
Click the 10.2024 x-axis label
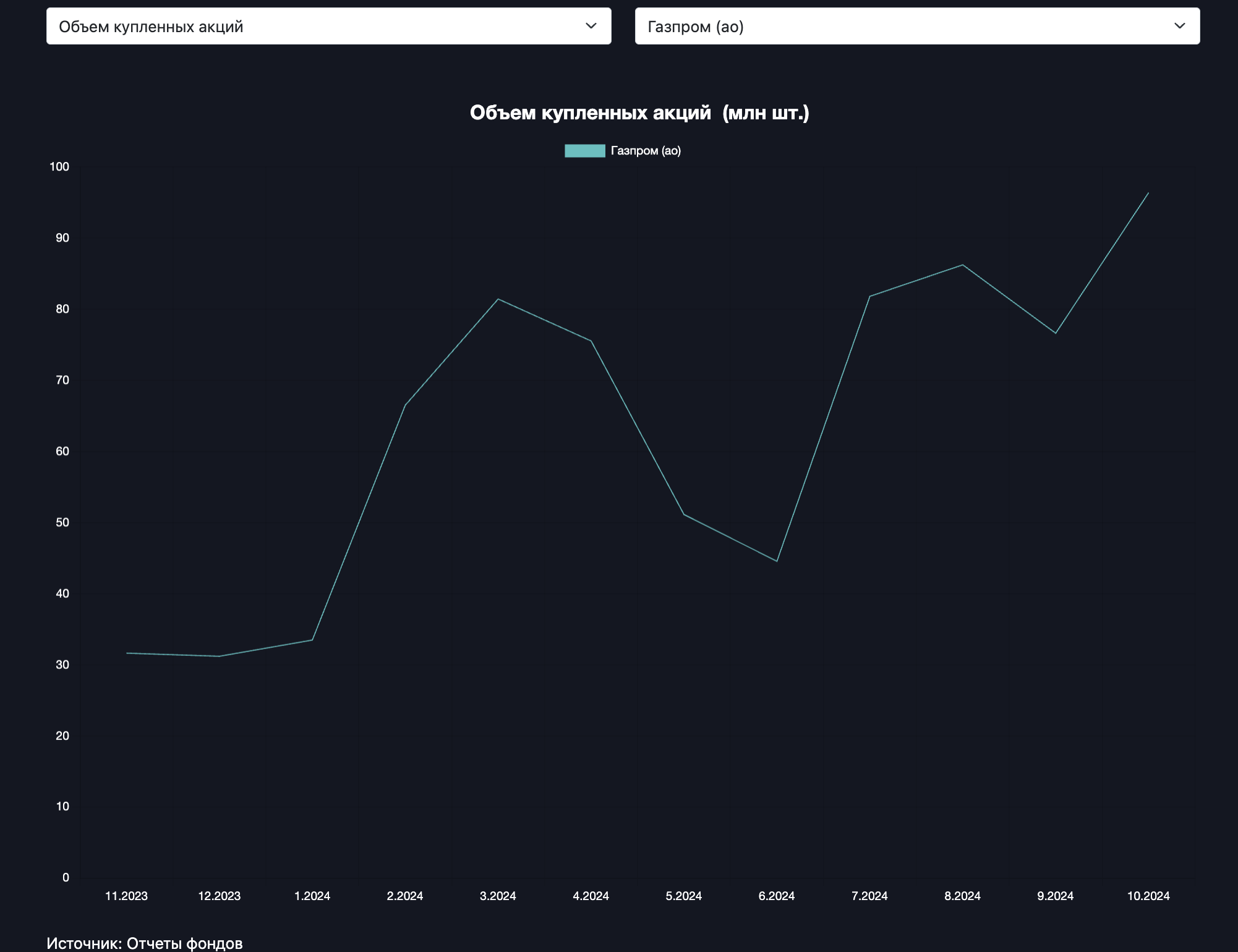pos(1148,896)
